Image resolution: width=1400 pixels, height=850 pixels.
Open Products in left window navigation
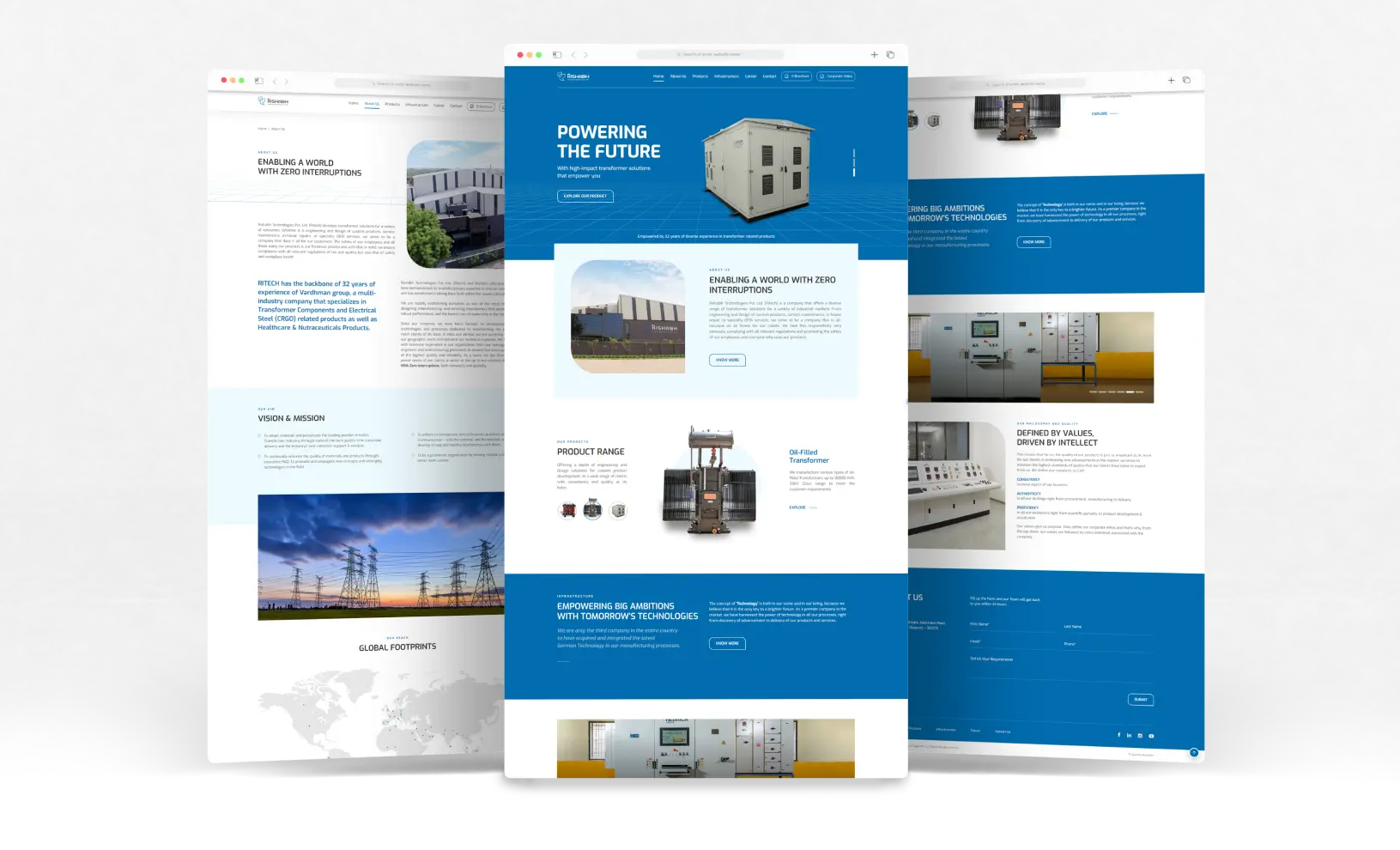(392, 105)
